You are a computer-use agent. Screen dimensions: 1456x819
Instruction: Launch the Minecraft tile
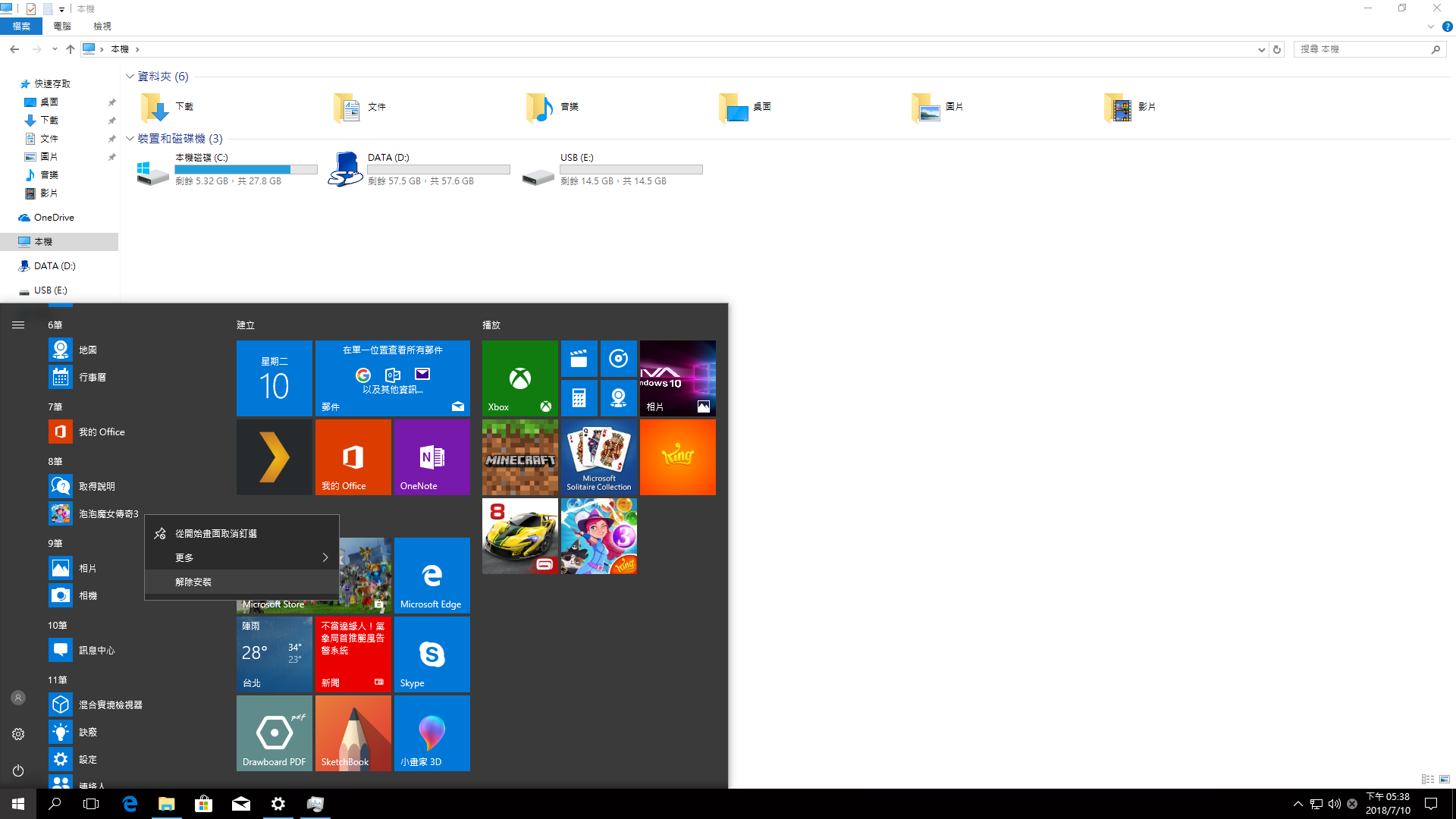(x=519, y=457)
